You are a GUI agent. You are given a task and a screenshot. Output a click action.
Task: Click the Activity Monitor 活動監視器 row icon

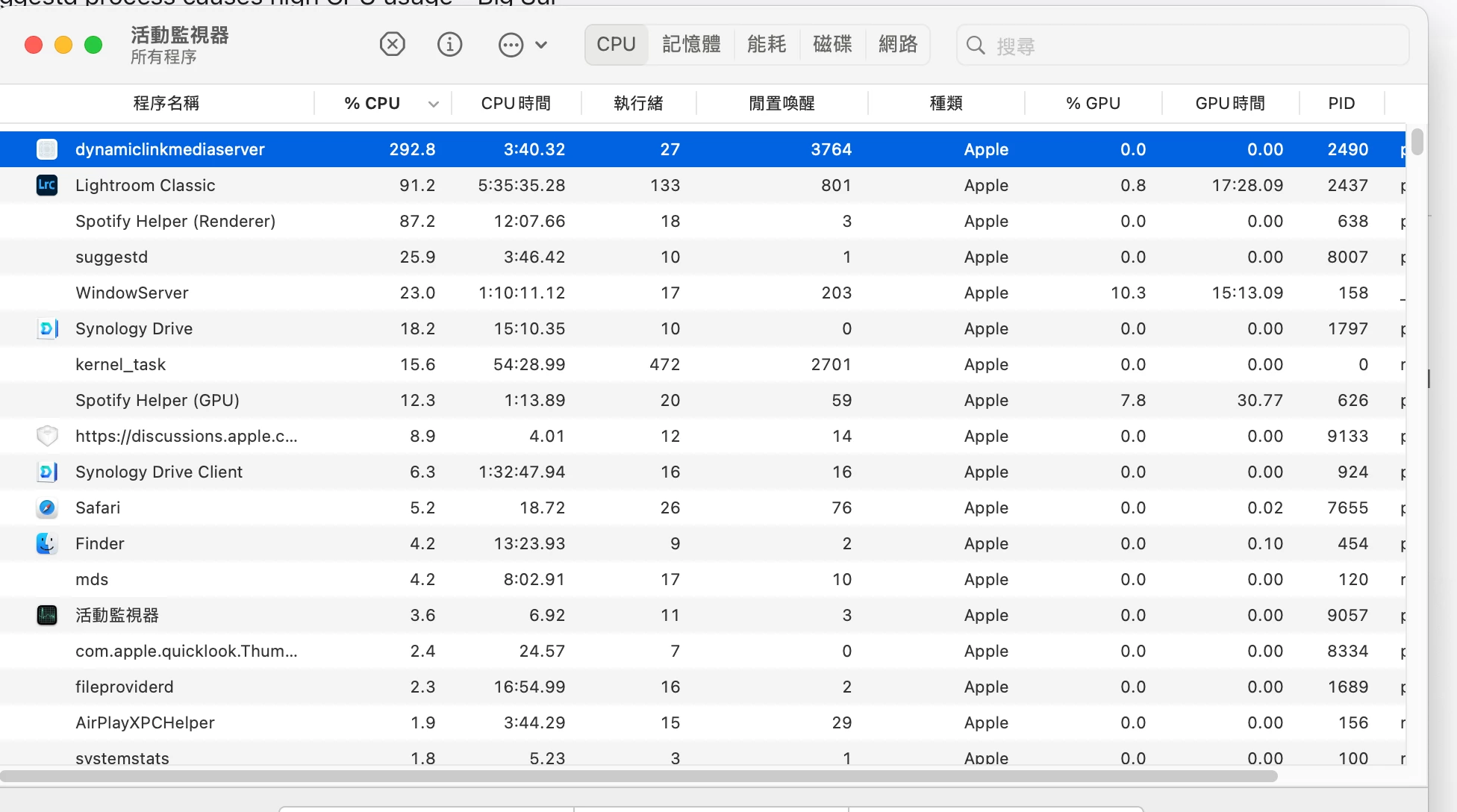47,615
